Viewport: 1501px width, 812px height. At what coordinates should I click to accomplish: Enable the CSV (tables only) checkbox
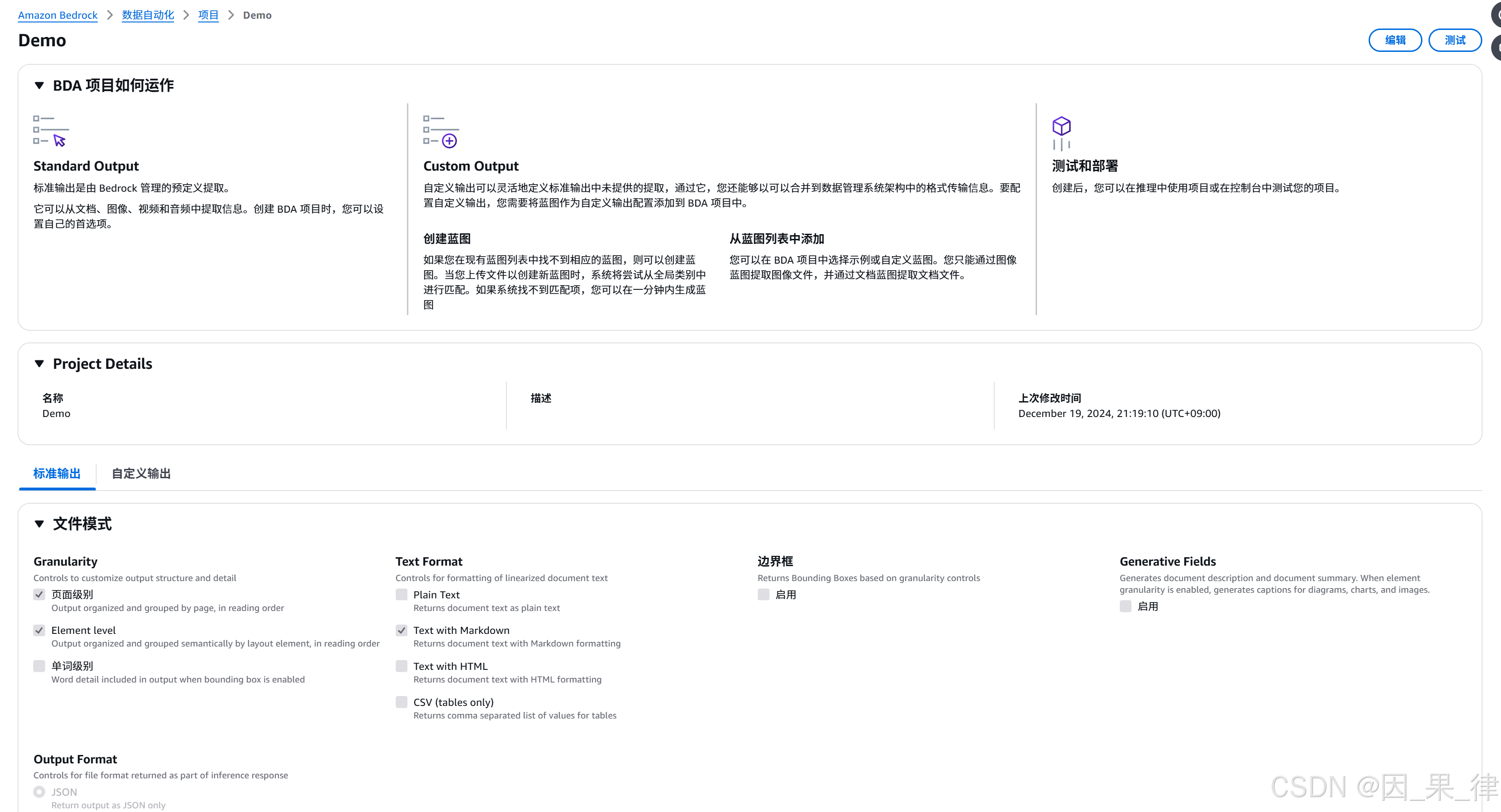click(401, 702)
